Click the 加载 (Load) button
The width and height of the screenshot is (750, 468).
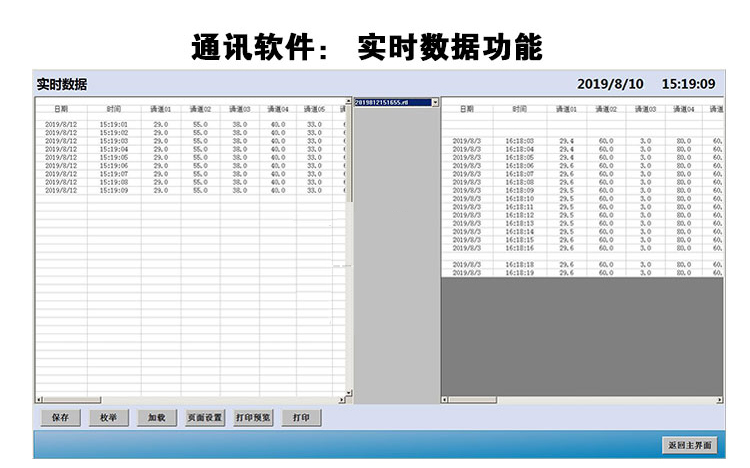click(x=157, y=419)
